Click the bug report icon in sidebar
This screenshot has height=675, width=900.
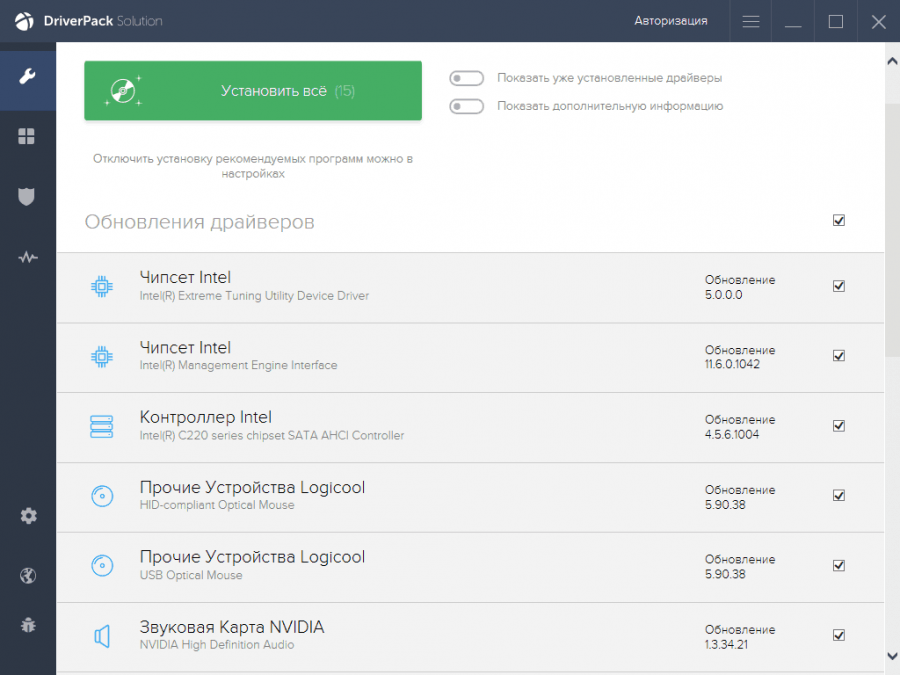click(x=28, y=625)
